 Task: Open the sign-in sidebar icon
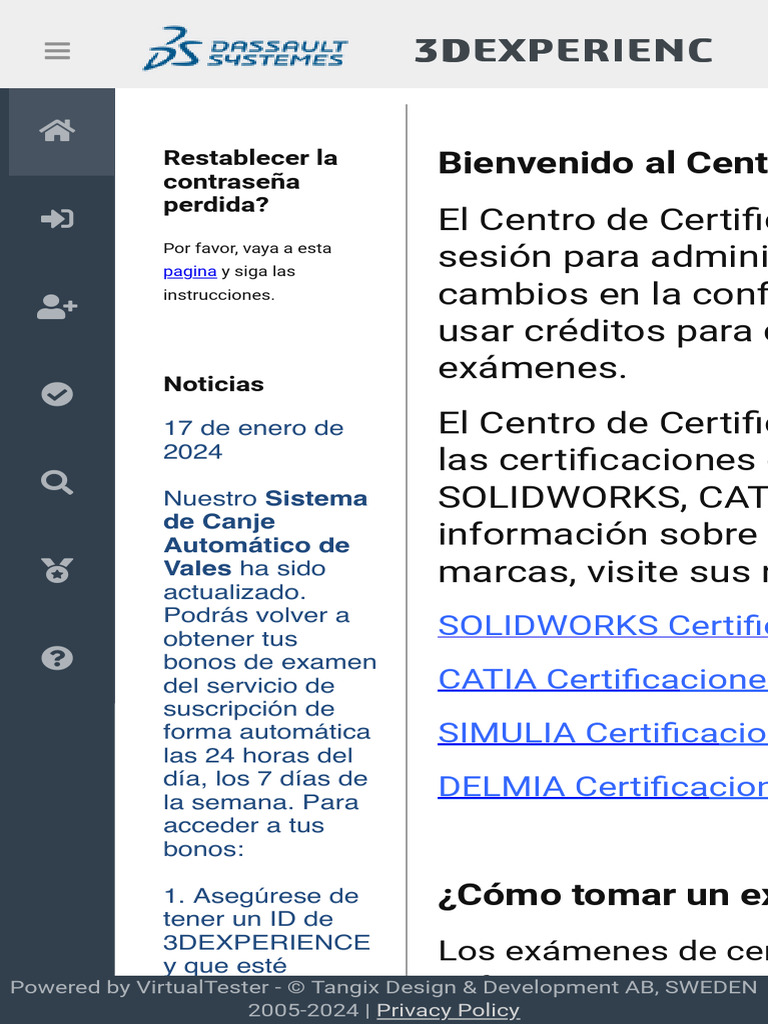tap(57, 219)
